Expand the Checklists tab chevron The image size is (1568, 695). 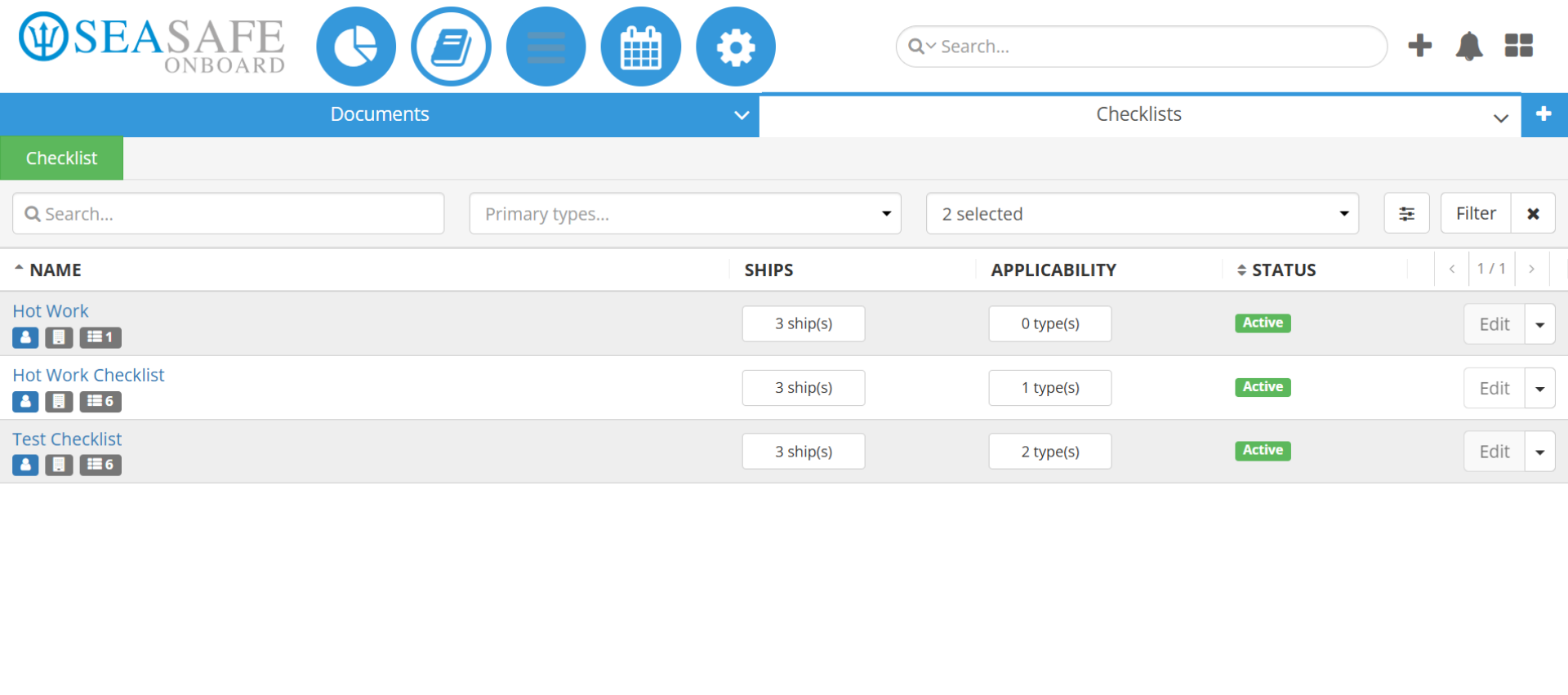(1501, 118)
